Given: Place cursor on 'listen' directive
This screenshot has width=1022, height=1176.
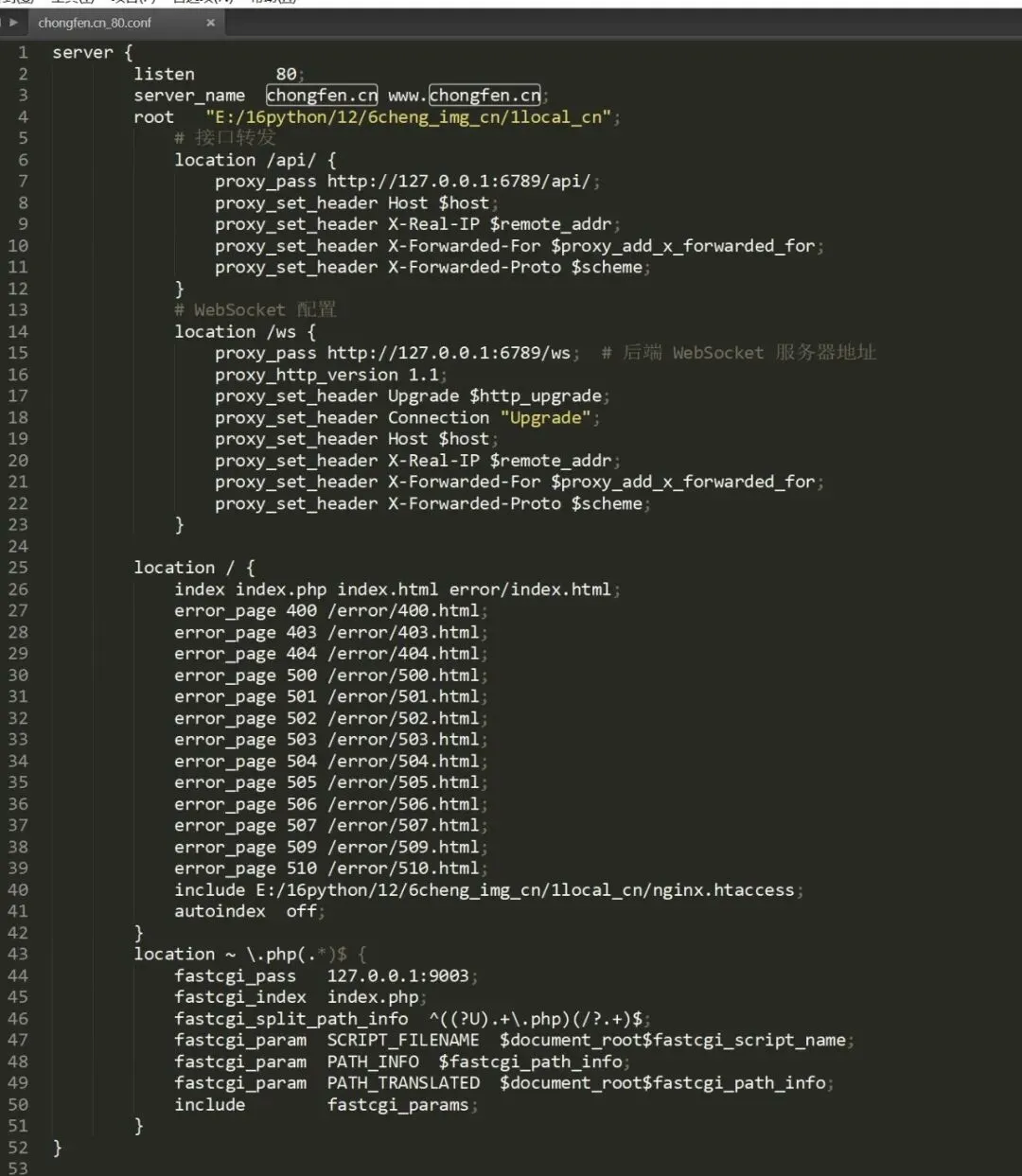Looking at the screenshot, I should [x=164, y=74].
